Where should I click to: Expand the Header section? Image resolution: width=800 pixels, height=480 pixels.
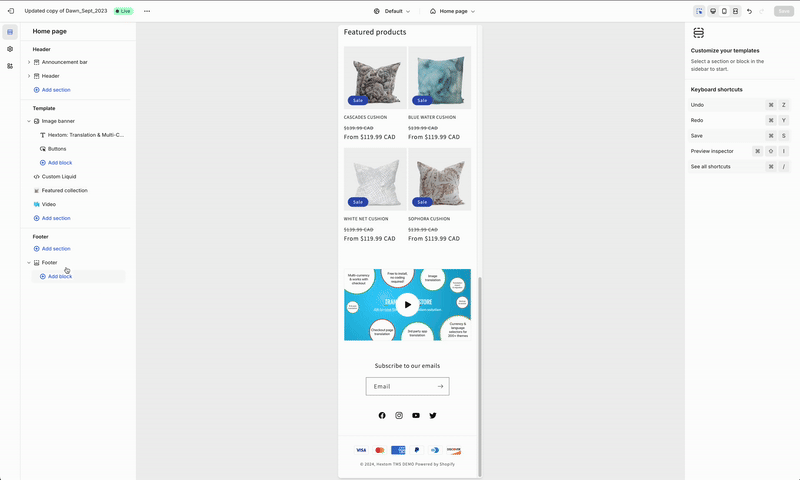click(x=29, y=76)
